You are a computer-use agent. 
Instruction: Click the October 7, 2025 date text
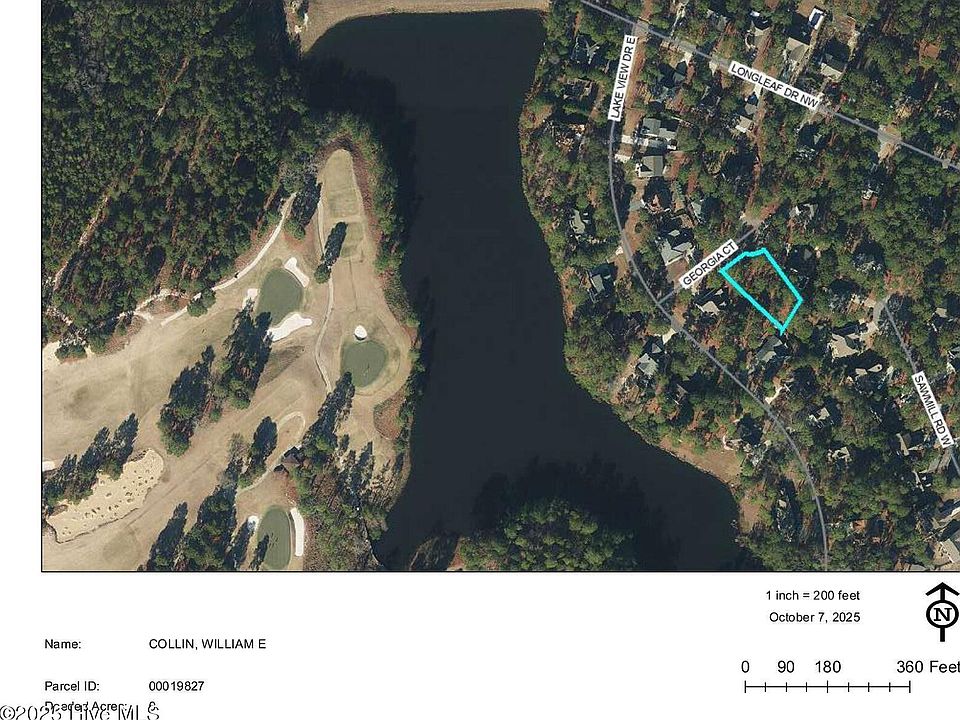pos(814,617)
